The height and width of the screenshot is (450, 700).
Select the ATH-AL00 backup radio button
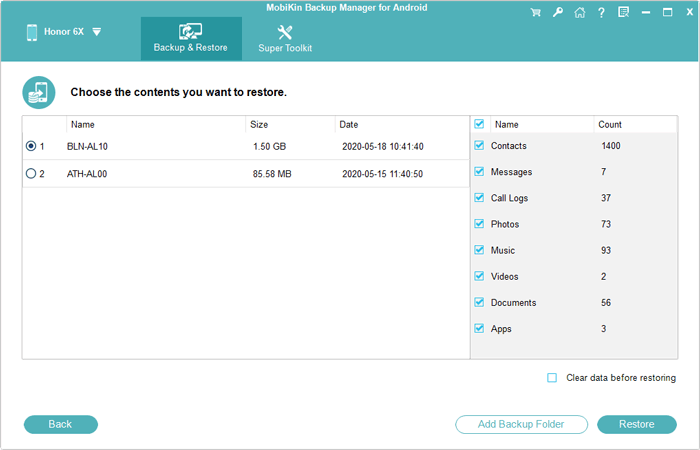tap(30, 173)
